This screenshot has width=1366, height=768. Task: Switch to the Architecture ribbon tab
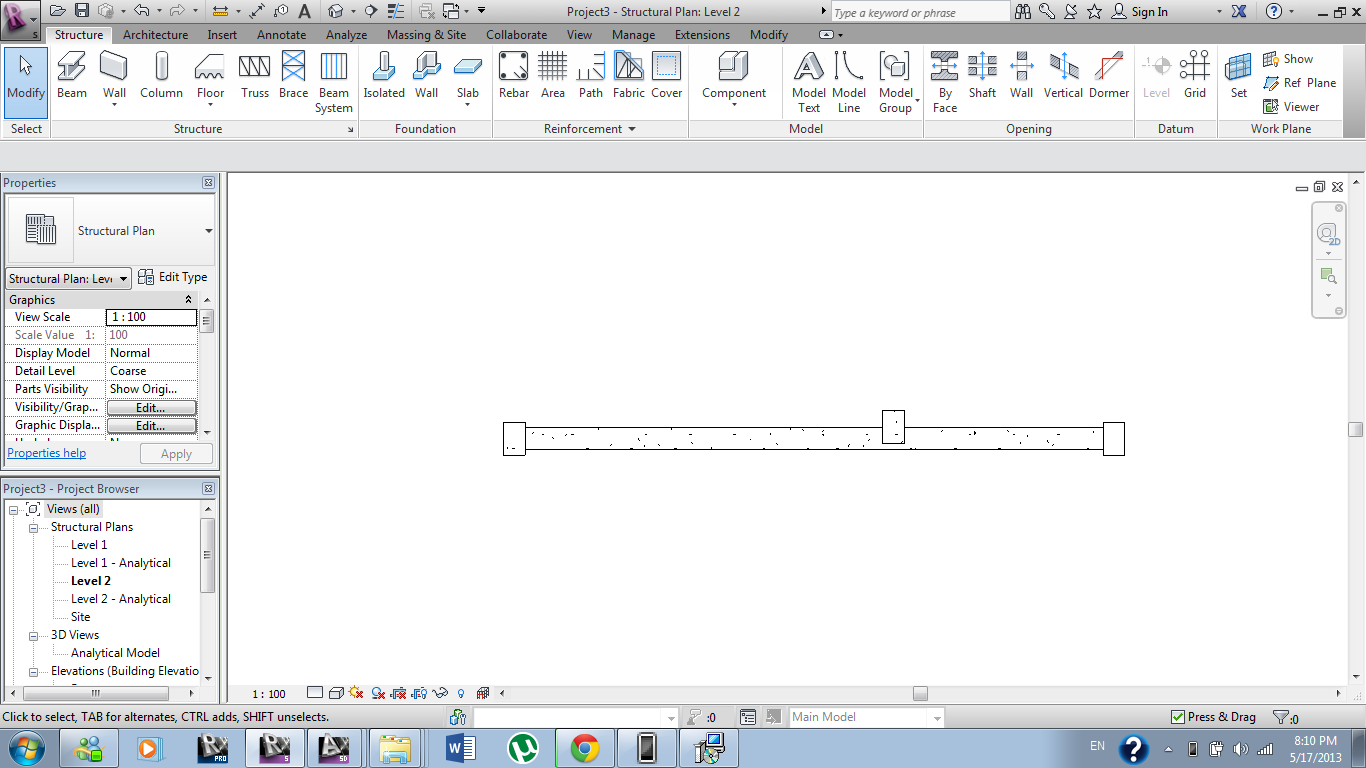pyautogui.click(x=155, y=35)
